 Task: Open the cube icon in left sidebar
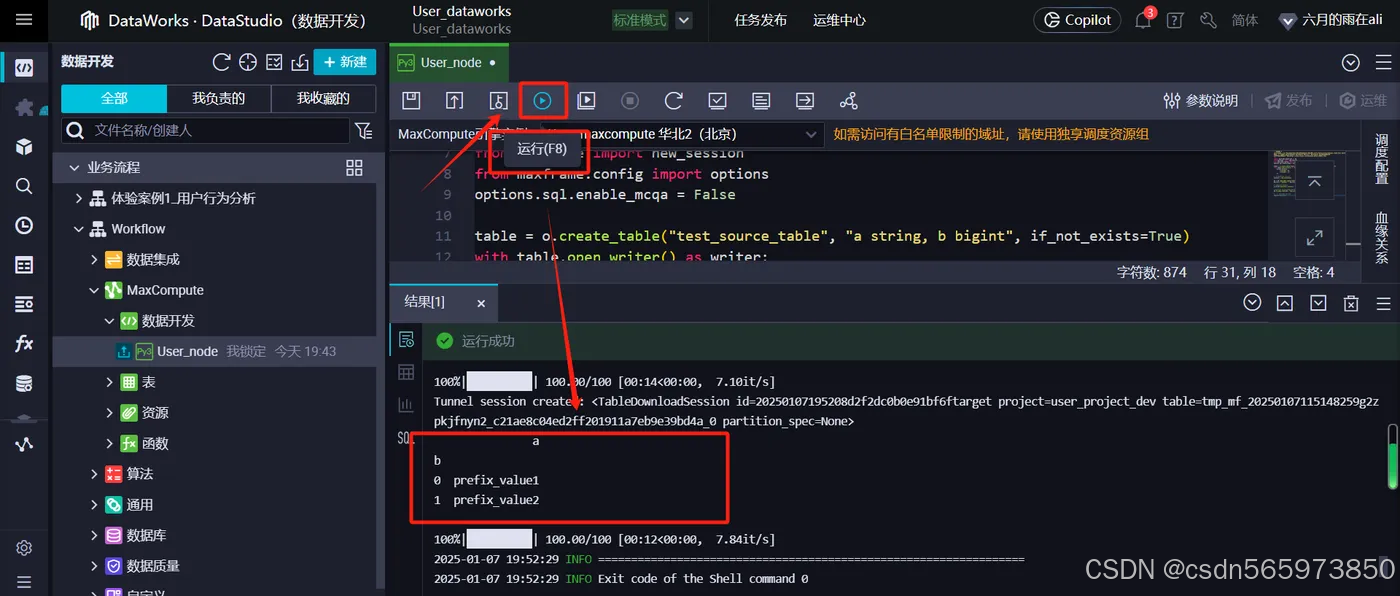click(x=24, y=147)
